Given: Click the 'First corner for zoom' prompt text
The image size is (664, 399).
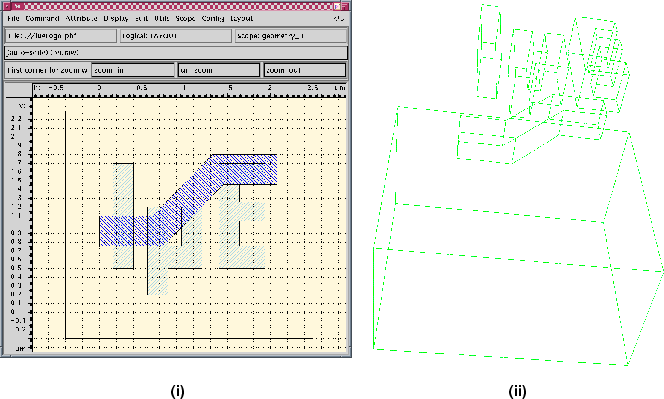Looking at the screenshot, I should click(47, 70).
